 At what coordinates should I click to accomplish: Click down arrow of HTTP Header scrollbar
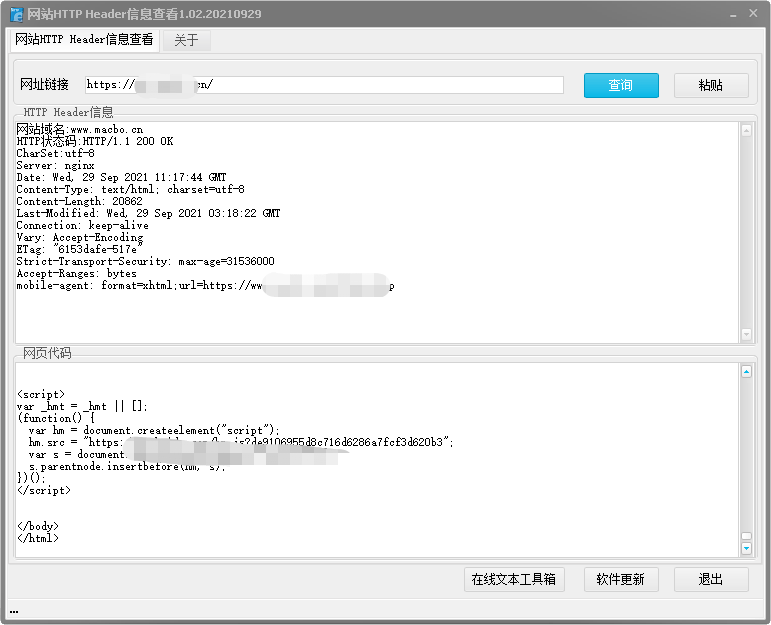click(x=746, y=334)
